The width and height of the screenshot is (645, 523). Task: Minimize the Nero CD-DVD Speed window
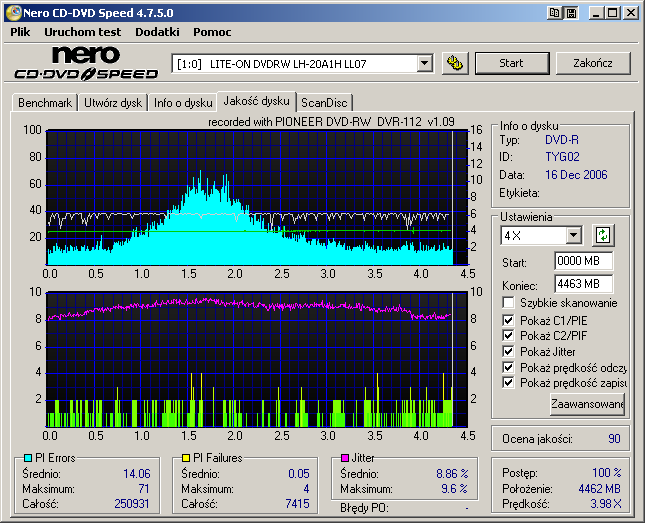596,13
